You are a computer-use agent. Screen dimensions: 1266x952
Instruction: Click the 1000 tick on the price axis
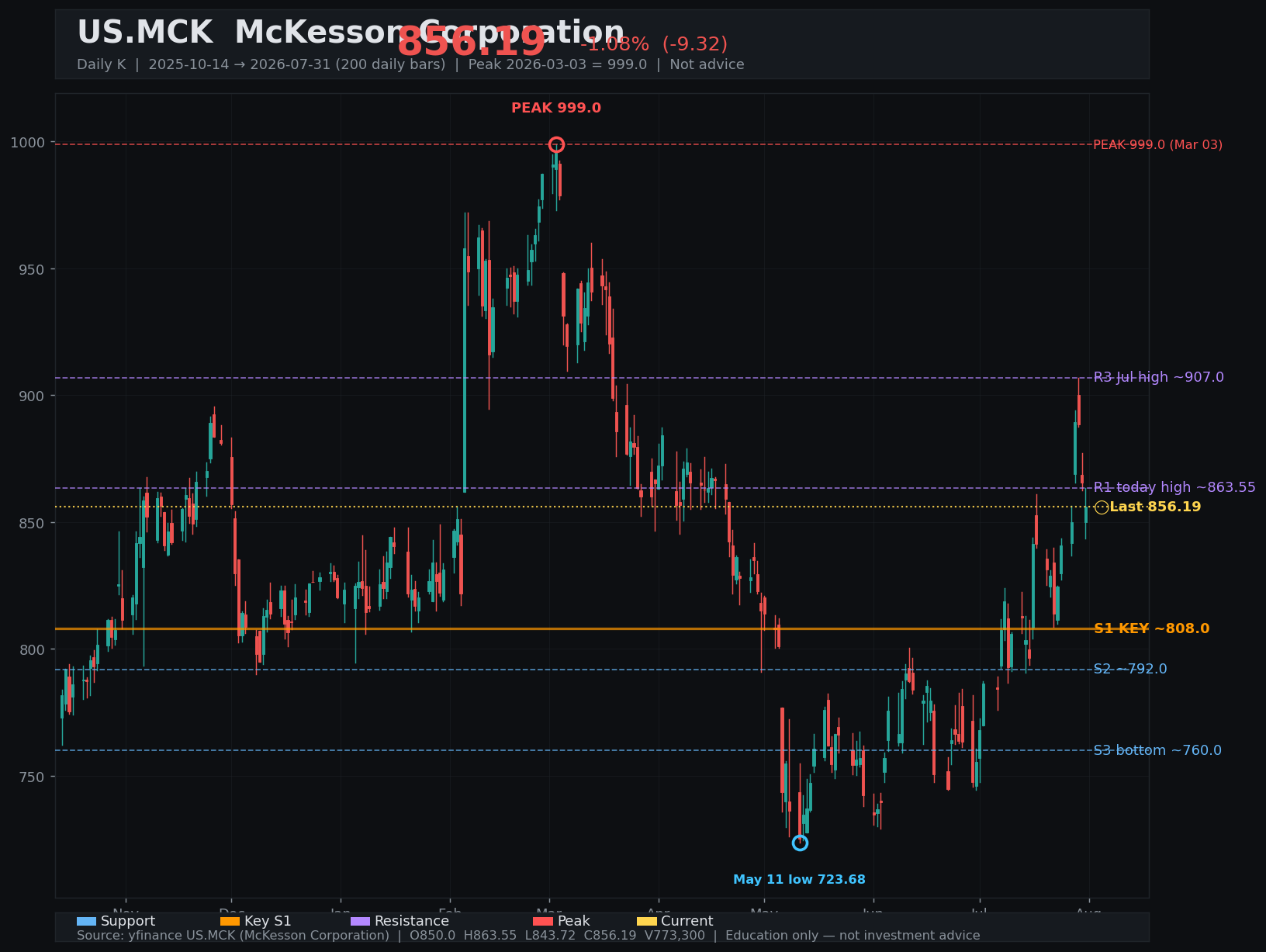click(28, 143)
